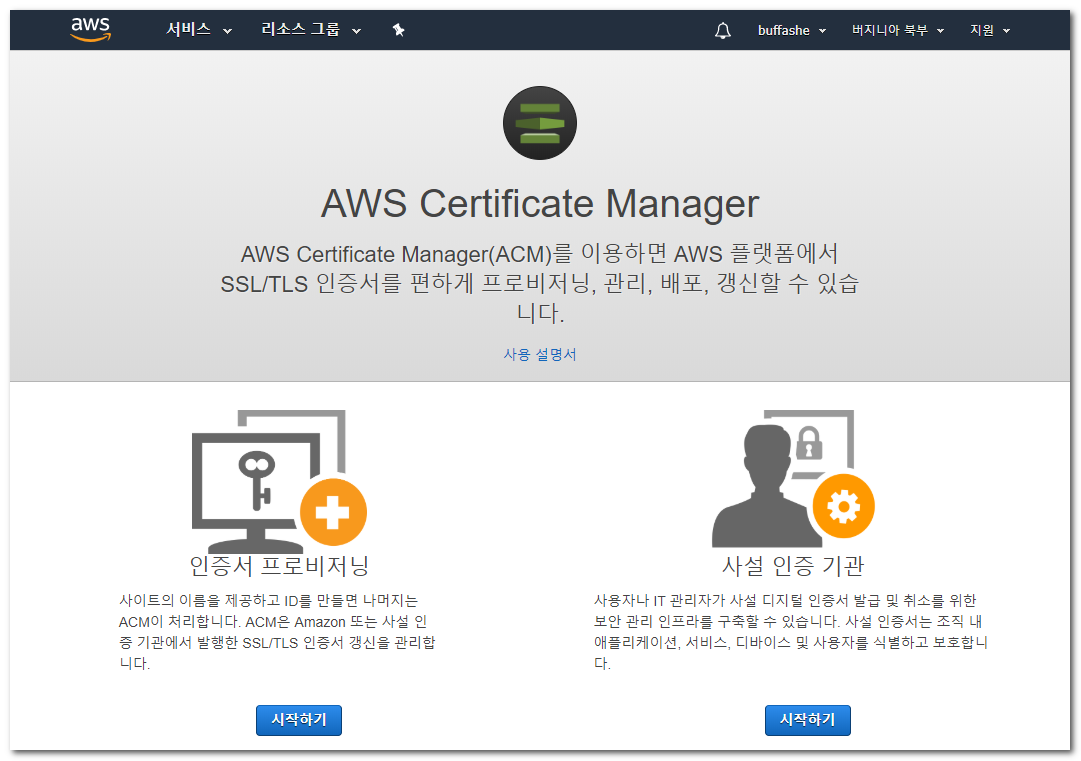Click the 사설 인증 기관 heading
Image resolution: width=1081 pixels, height=761 pixels.
pyautogui.click(x=793, y=566)
